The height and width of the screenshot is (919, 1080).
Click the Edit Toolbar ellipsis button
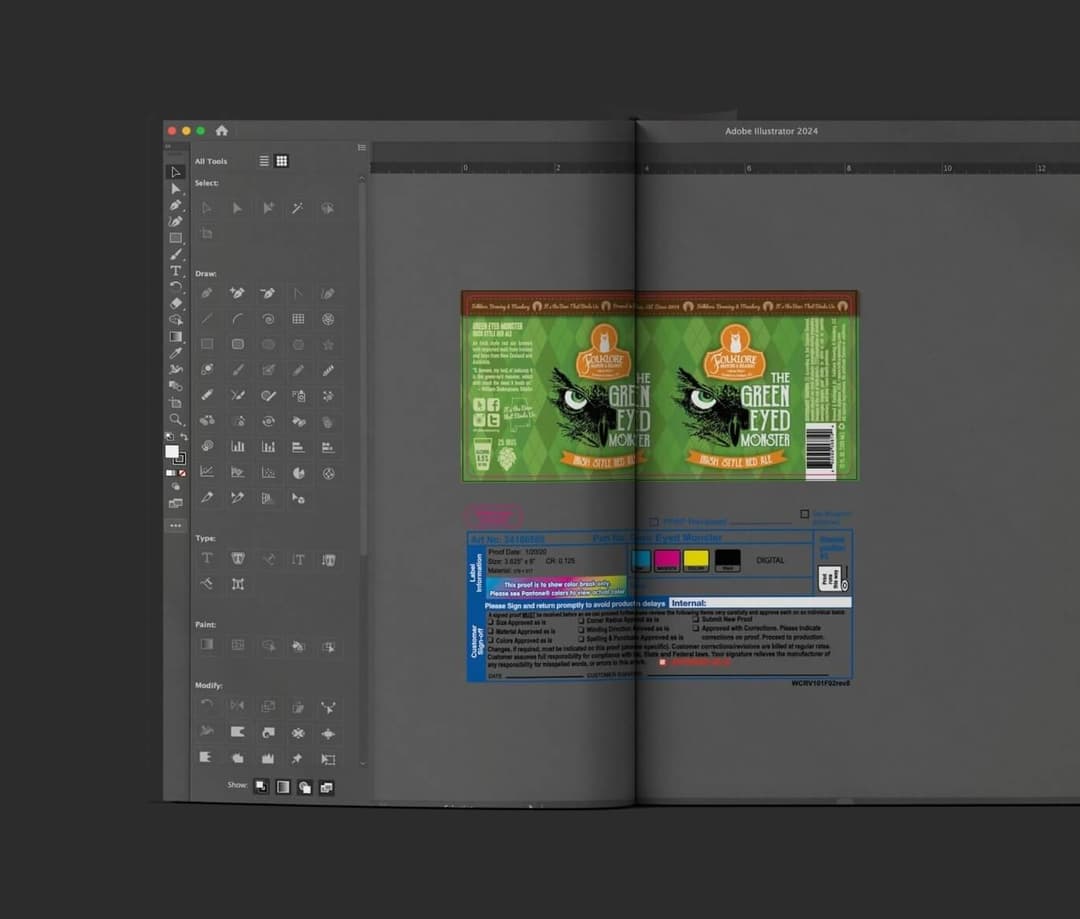tap(176, 525)
